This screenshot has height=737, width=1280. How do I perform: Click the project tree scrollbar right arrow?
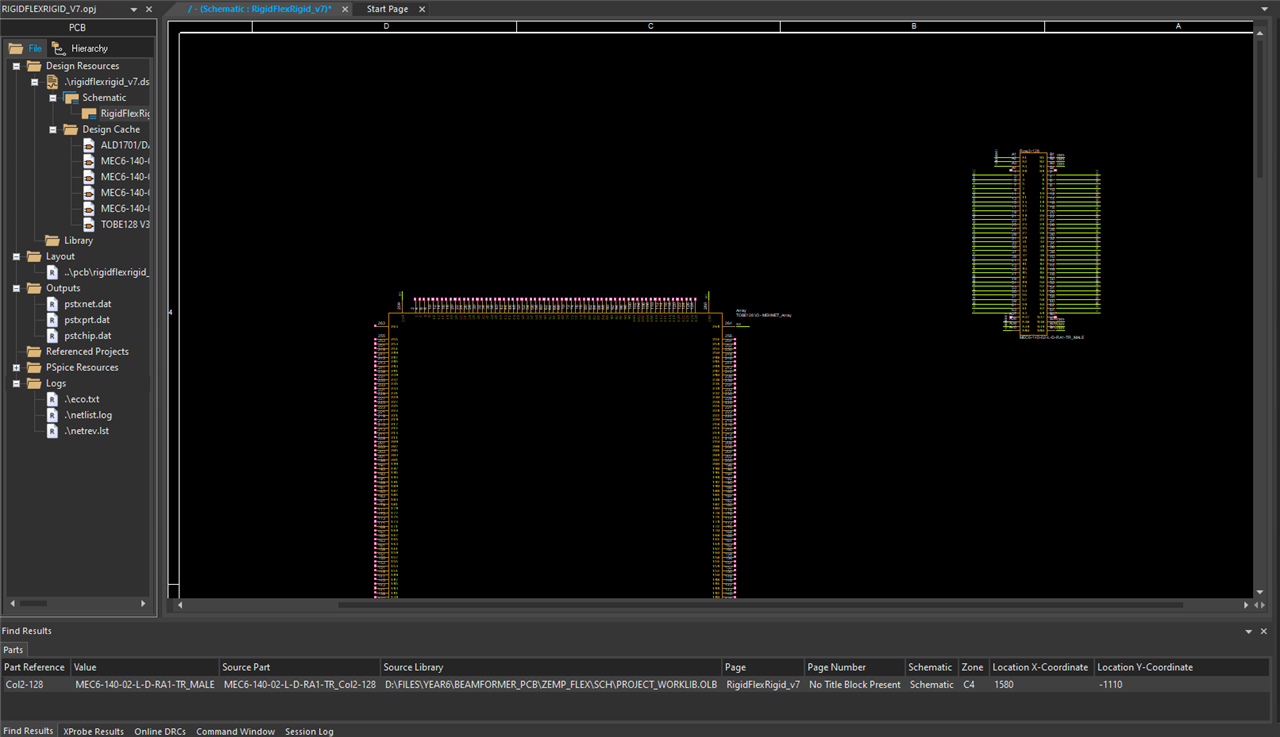click(143, 604)
